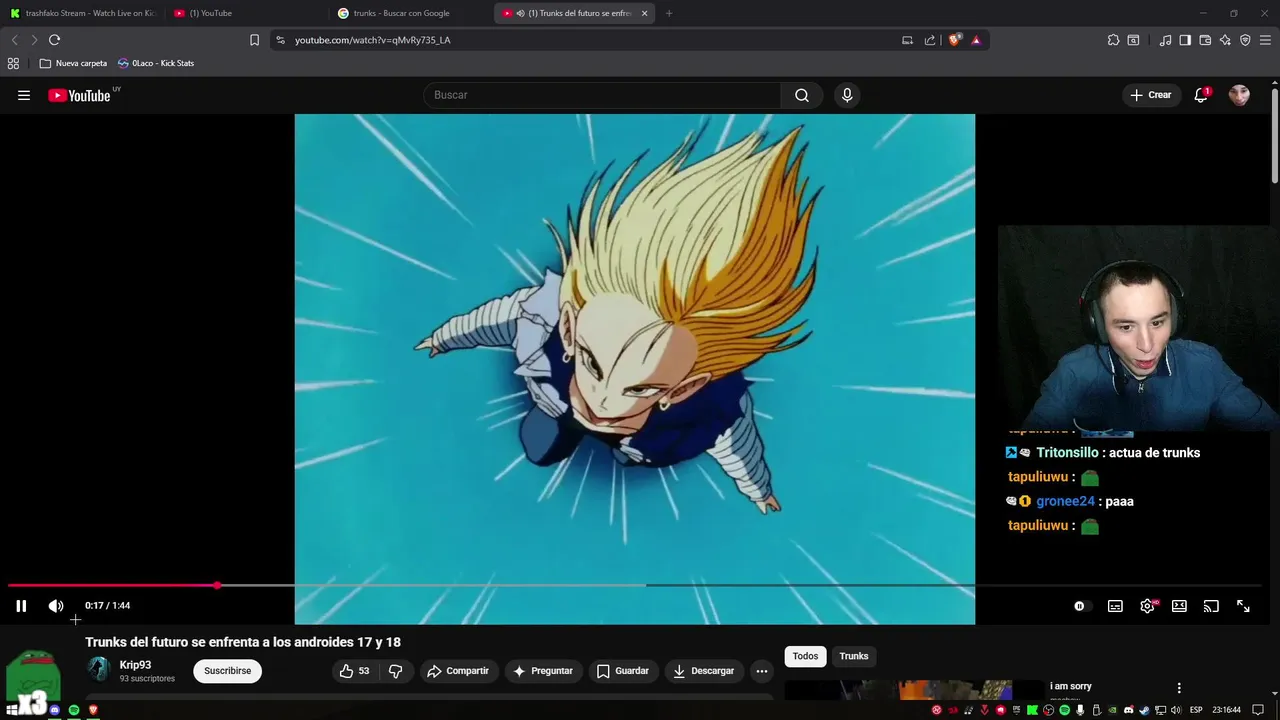Open the Brave Wallet icon
Image resolution: width=1280 pixels, height=720 pixels.
[x=1205, y=40]
